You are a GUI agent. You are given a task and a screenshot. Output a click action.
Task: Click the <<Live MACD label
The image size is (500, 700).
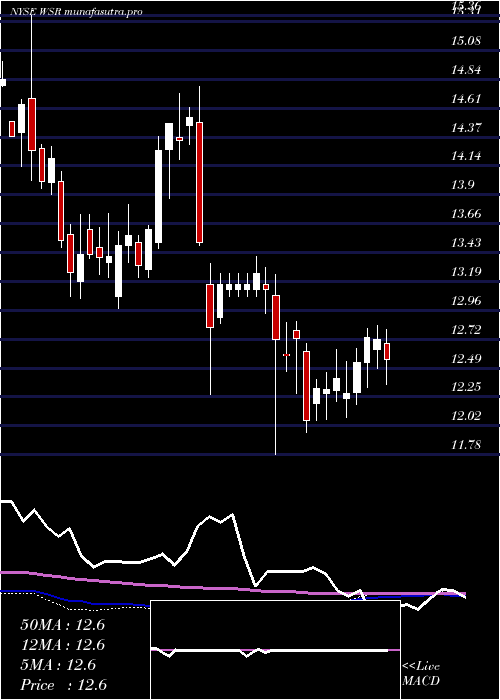pyautogui.click(x=421, y=674)
